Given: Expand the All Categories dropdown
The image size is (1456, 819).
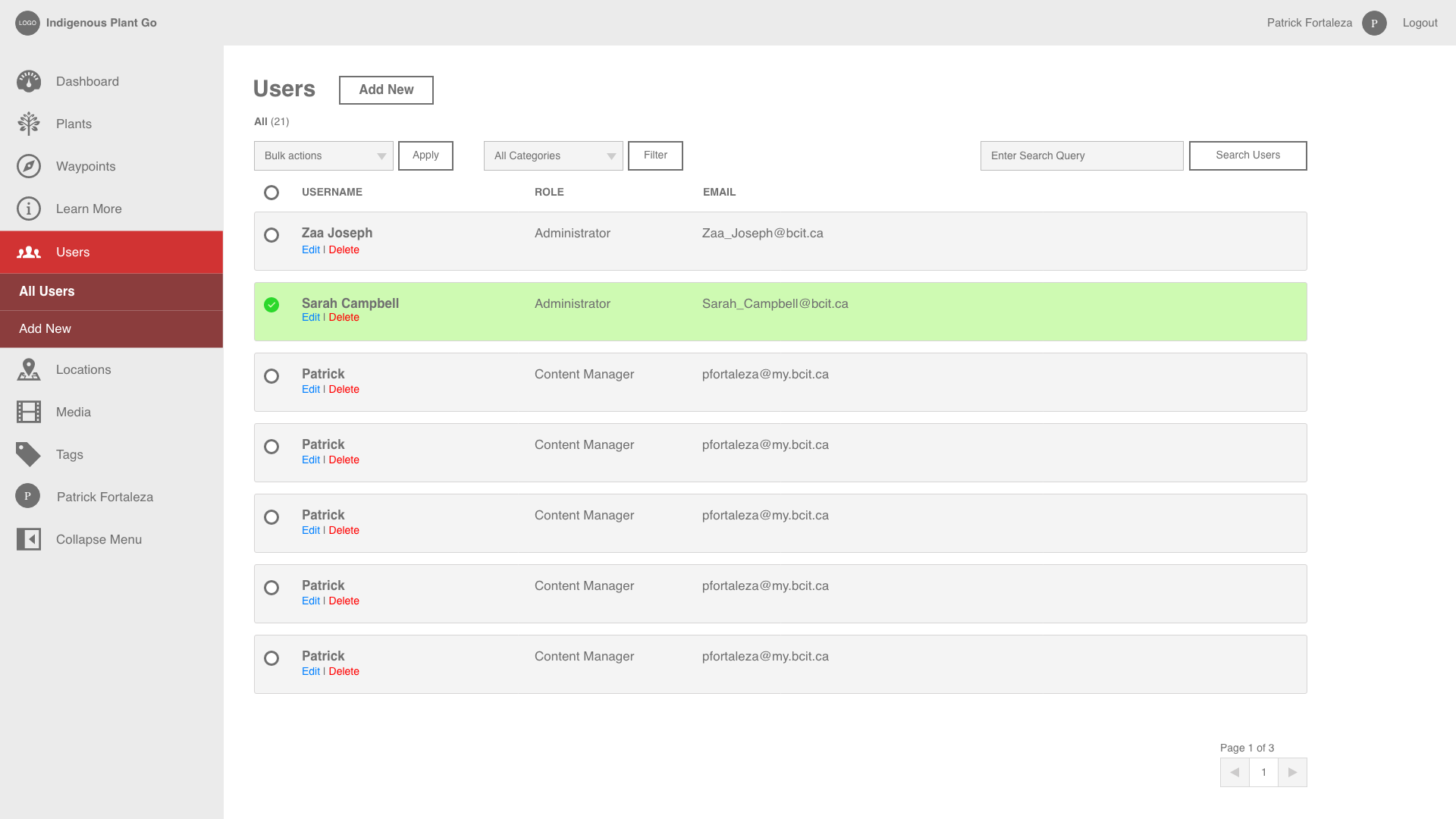Looking at the screenshot, I should point(554,155).
